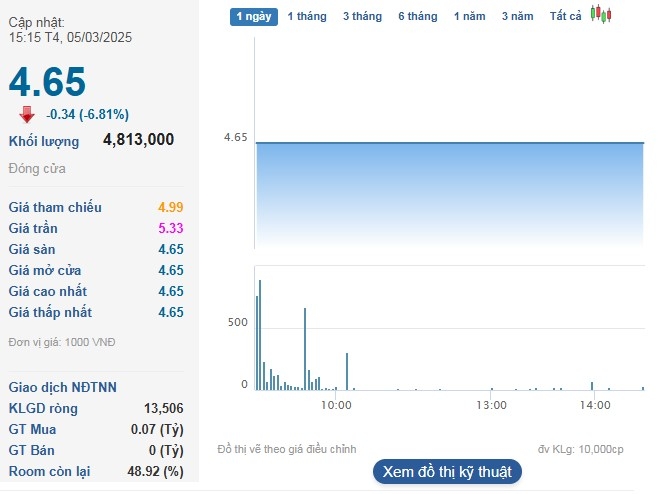Select the '1 ngày' chart tab
The width and height of the screenshot is (661, 494).
[x=254, y=16]
